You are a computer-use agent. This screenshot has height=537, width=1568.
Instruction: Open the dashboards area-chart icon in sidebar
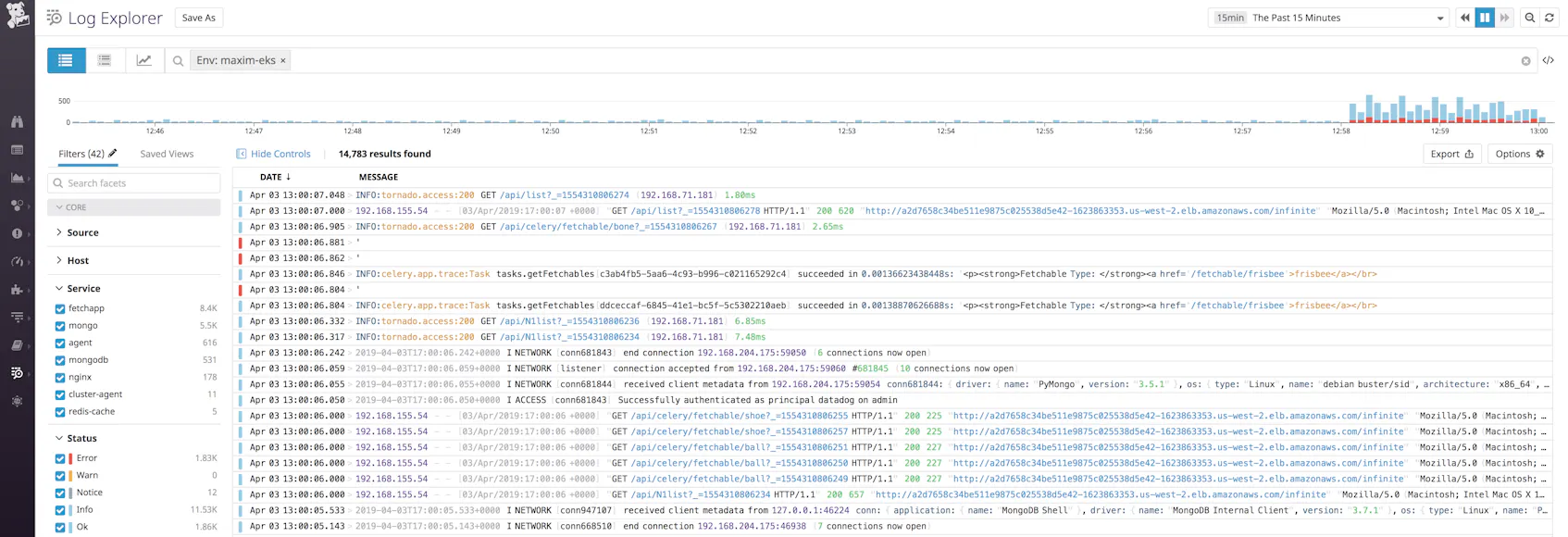tap(17, 178)
